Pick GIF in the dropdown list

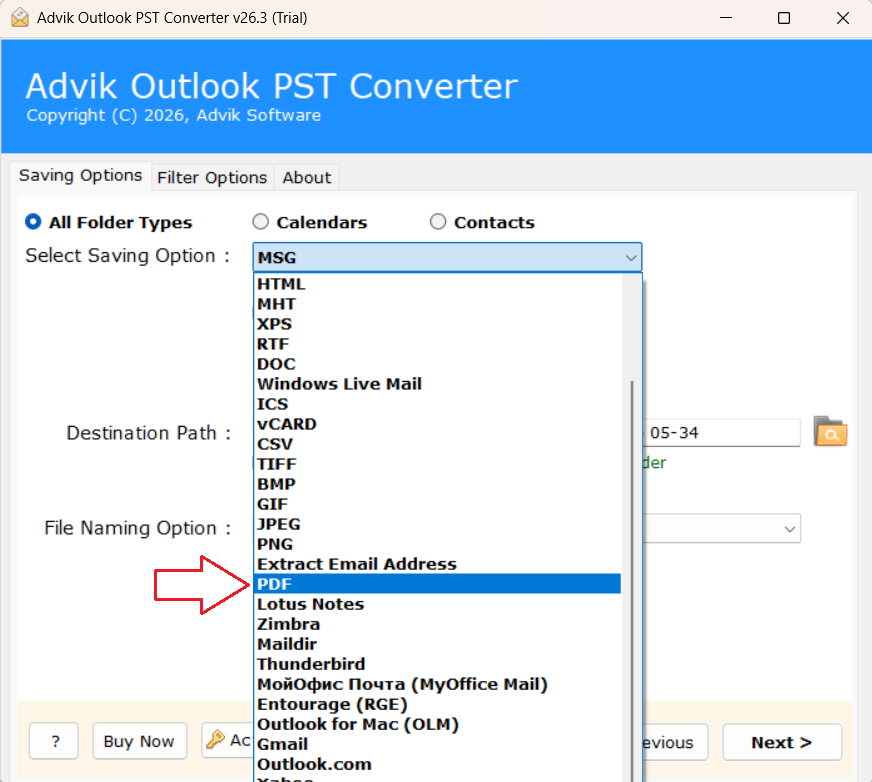437,504
